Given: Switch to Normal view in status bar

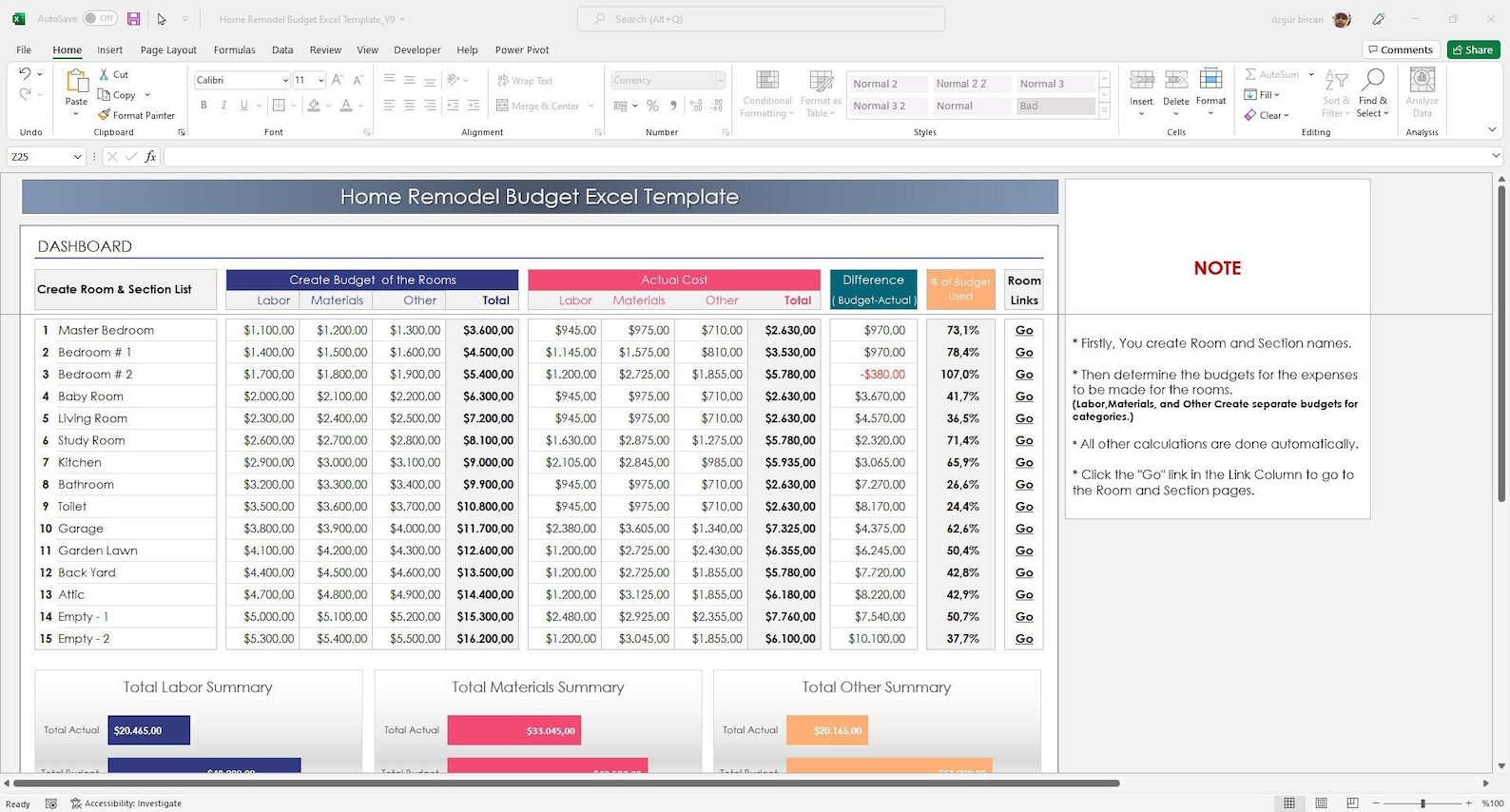Looking at the screenshot, I should coord(1289,803).
